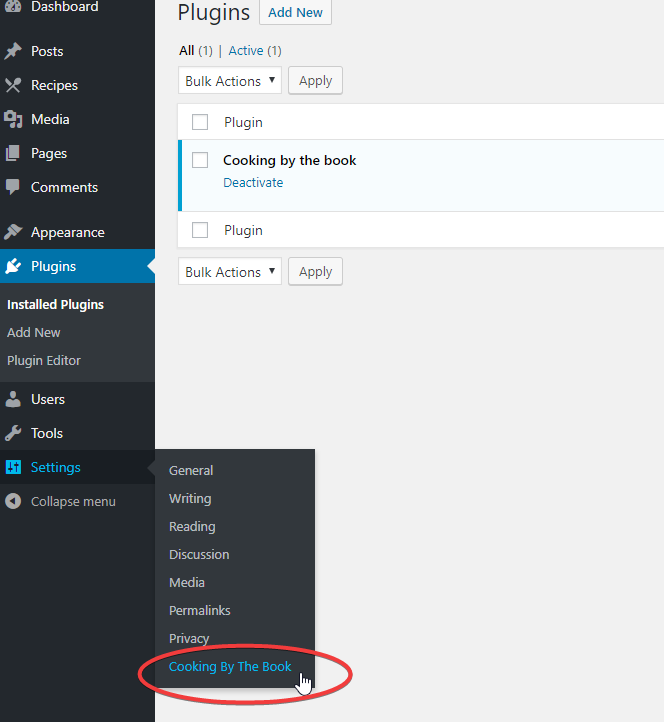Image resolution: width=664 pixels, height=722 pixels.
Task: Click the Comments speech bubble icon
Action: click(13, 187)
